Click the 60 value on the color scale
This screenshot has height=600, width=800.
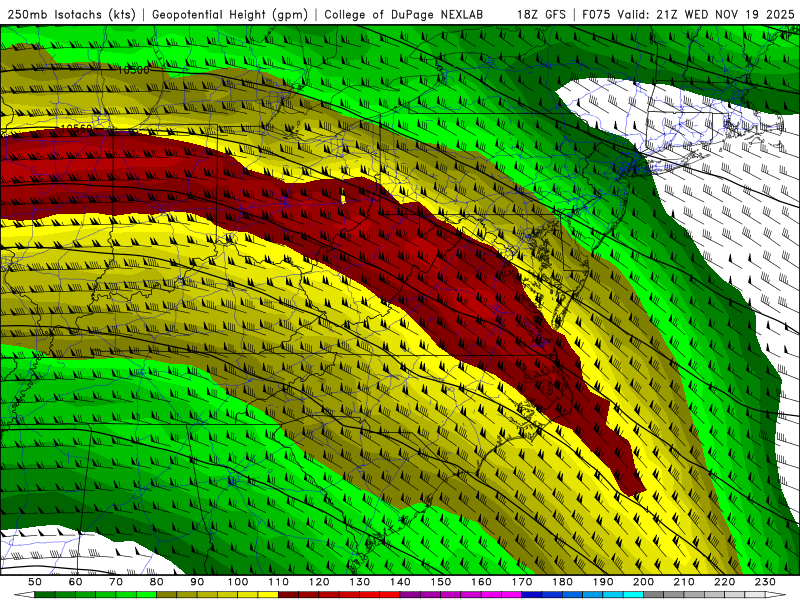click(x=75, y=582)
